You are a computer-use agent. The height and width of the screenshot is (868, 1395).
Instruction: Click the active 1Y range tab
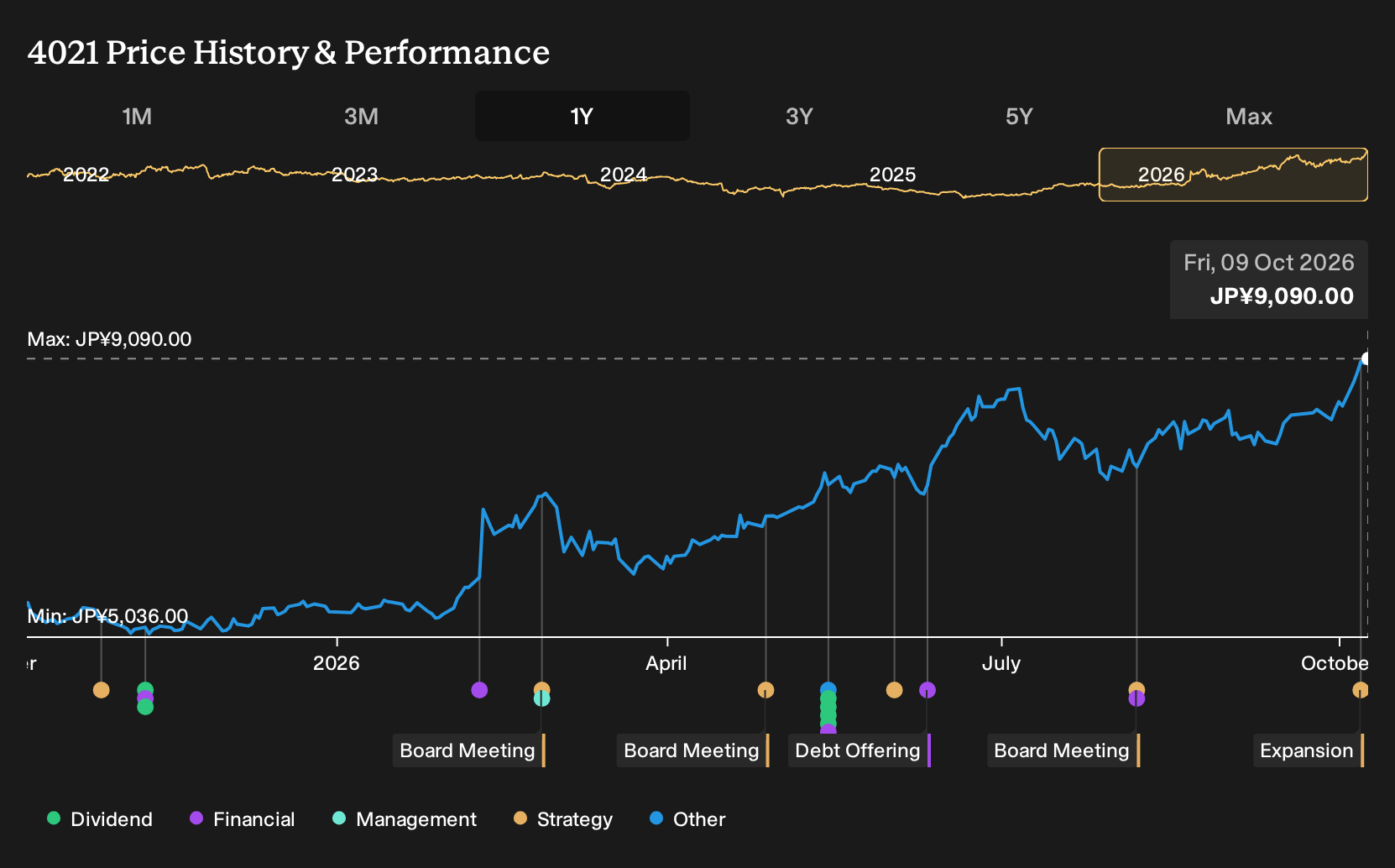[x=583, y=116]
